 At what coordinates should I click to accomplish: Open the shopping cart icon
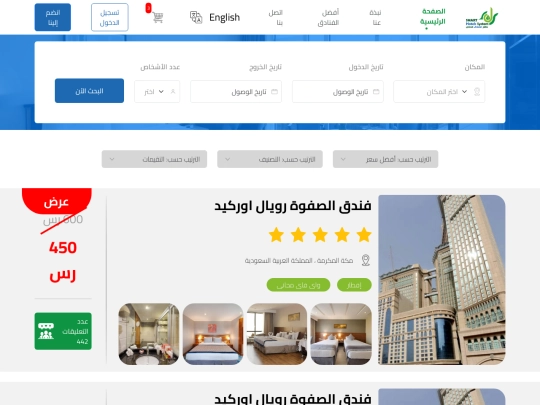point(157,17)
